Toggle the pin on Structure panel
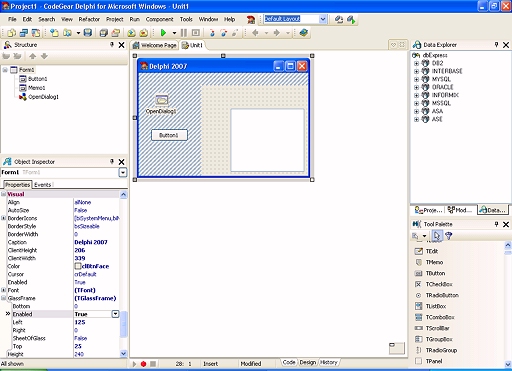The height and width of the screenshot is (371, 512). click(x=112, y=45)
